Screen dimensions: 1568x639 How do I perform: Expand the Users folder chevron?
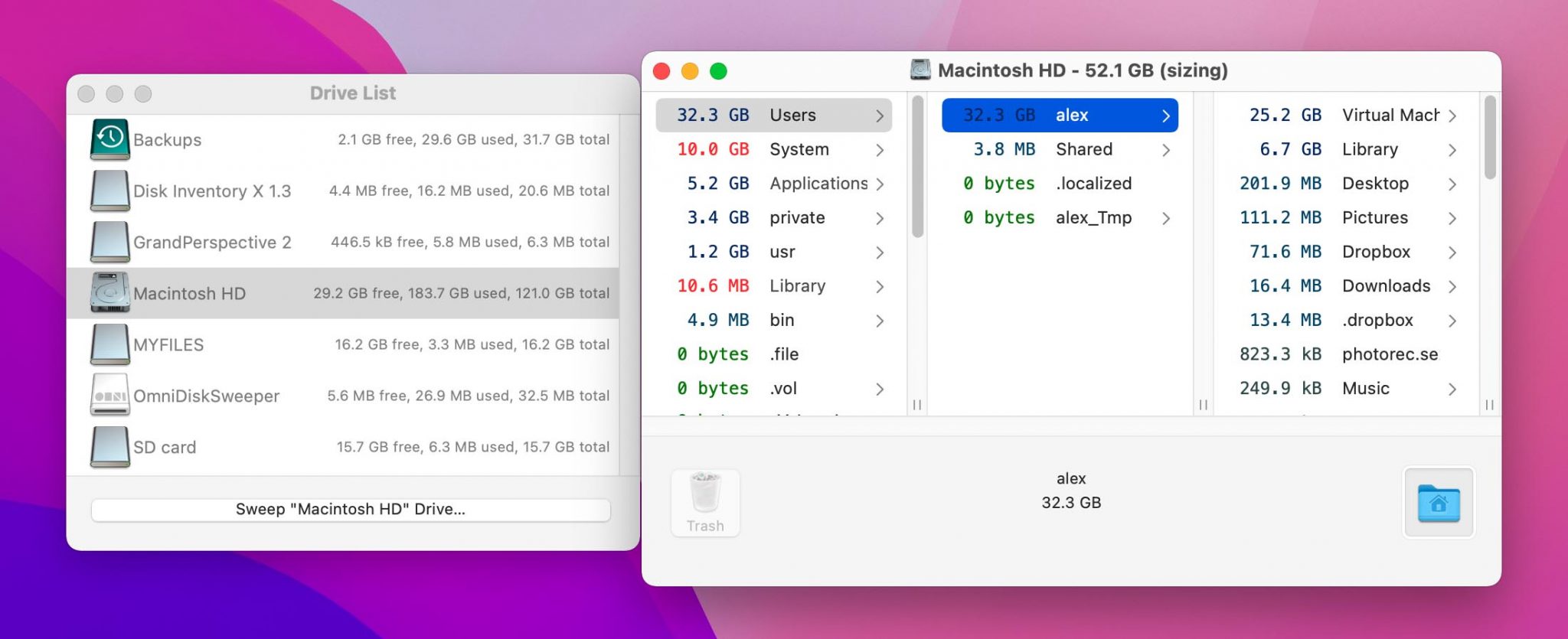[880, 116]
